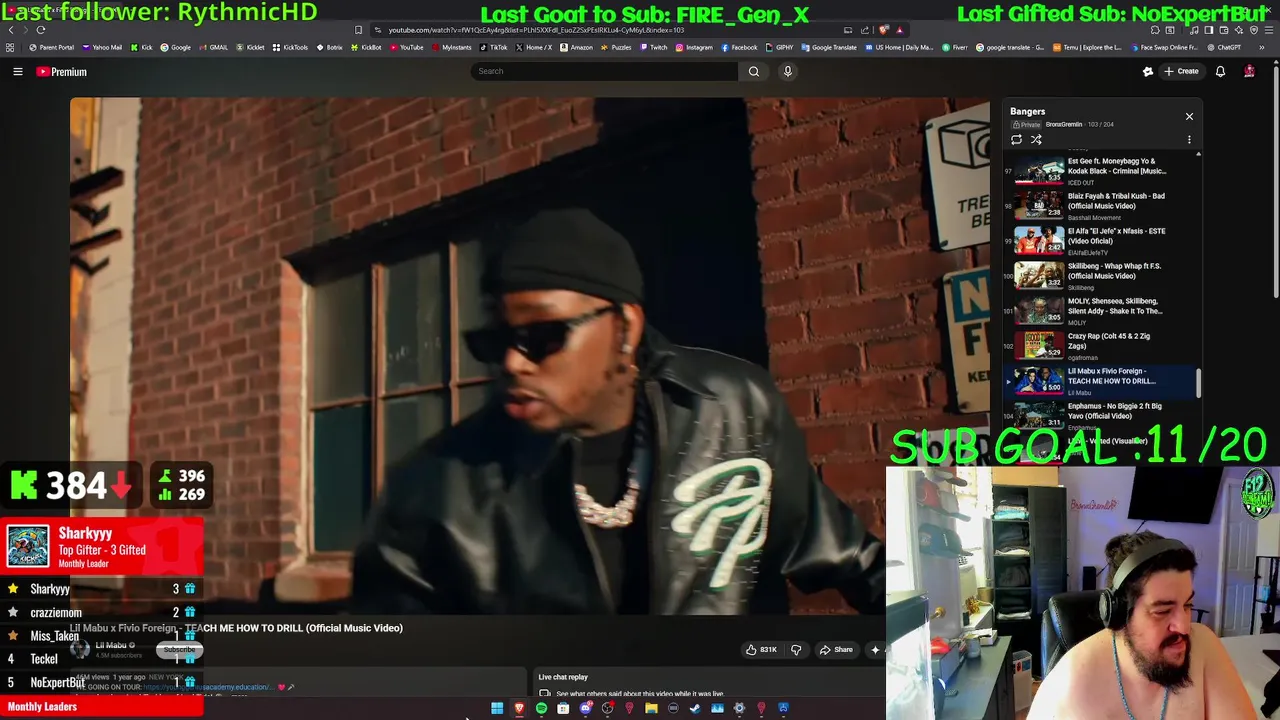Grab the playlist panel scrollbar
The image size is (1280, 720).
[1198, 381]
